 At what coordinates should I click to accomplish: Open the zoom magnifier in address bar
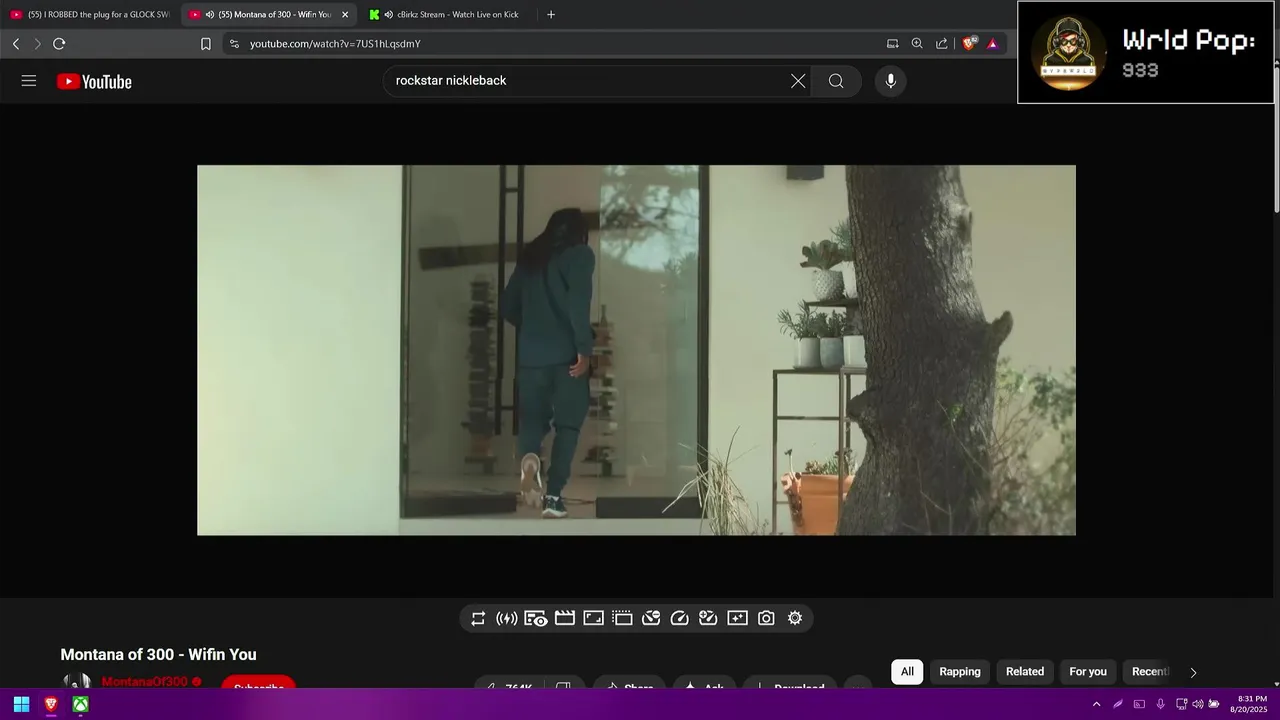917,44
